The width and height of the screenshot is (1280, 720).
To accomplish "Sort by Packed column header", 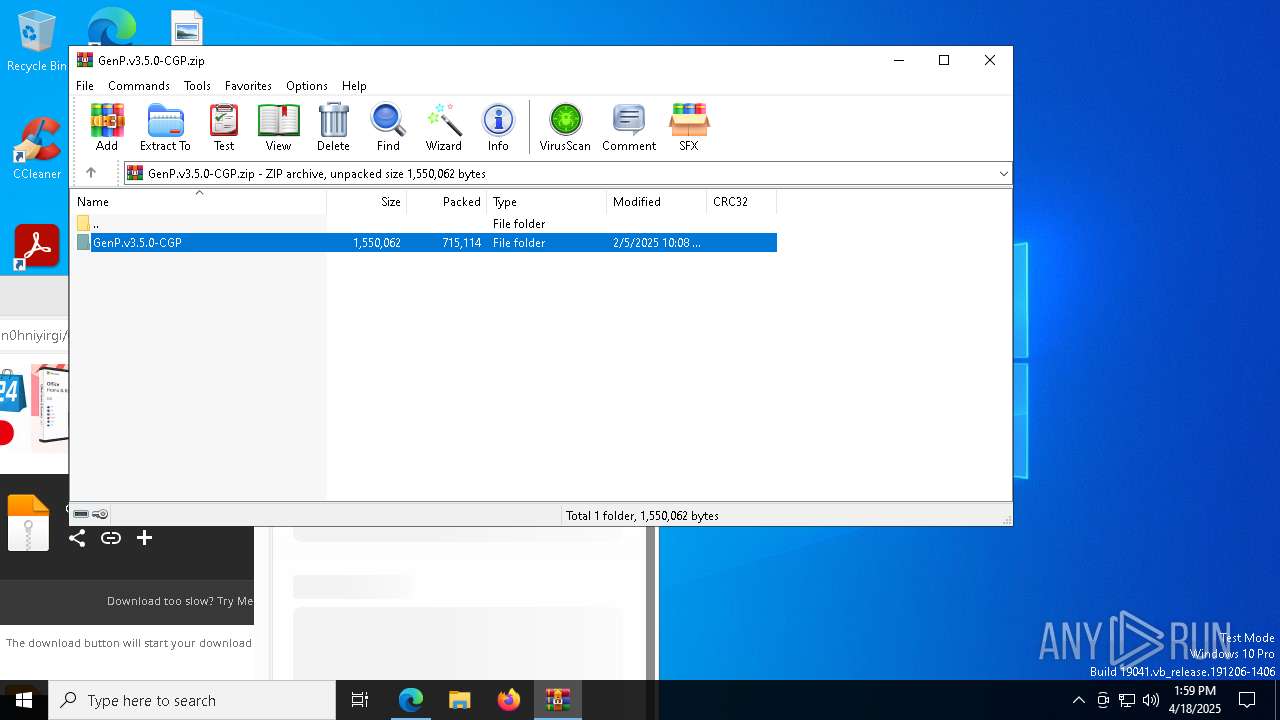I will tap(447, 202).
